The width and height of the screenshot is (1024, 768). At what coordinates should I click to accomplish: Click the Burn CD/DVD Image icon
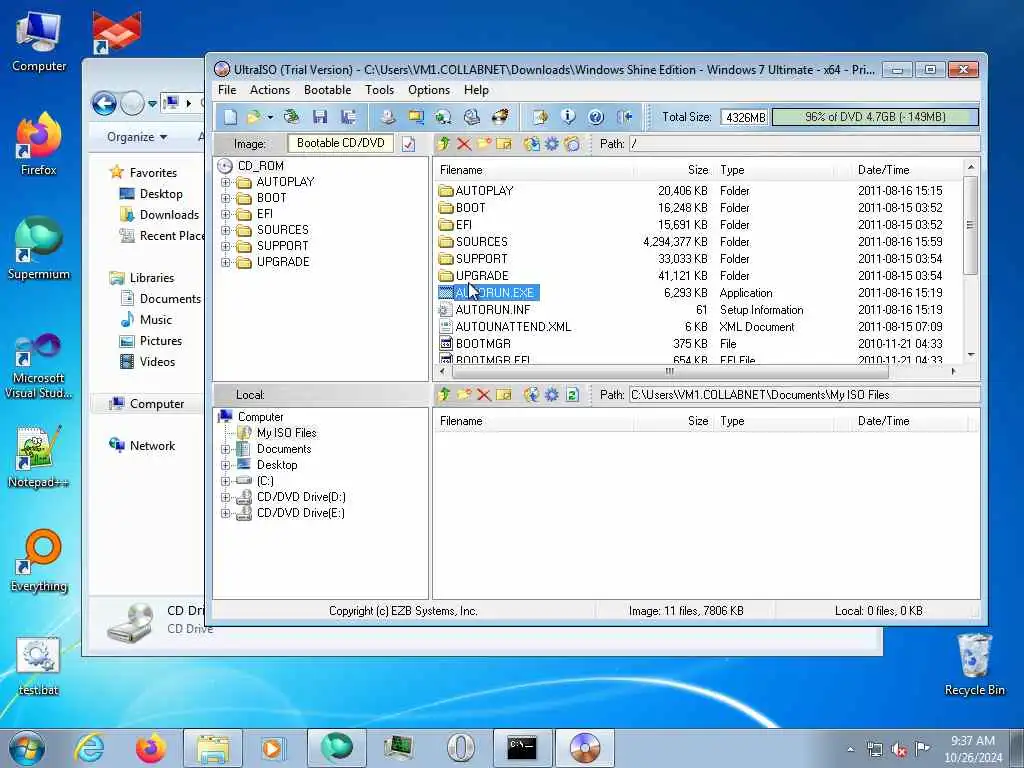click(x=500, y=117)
